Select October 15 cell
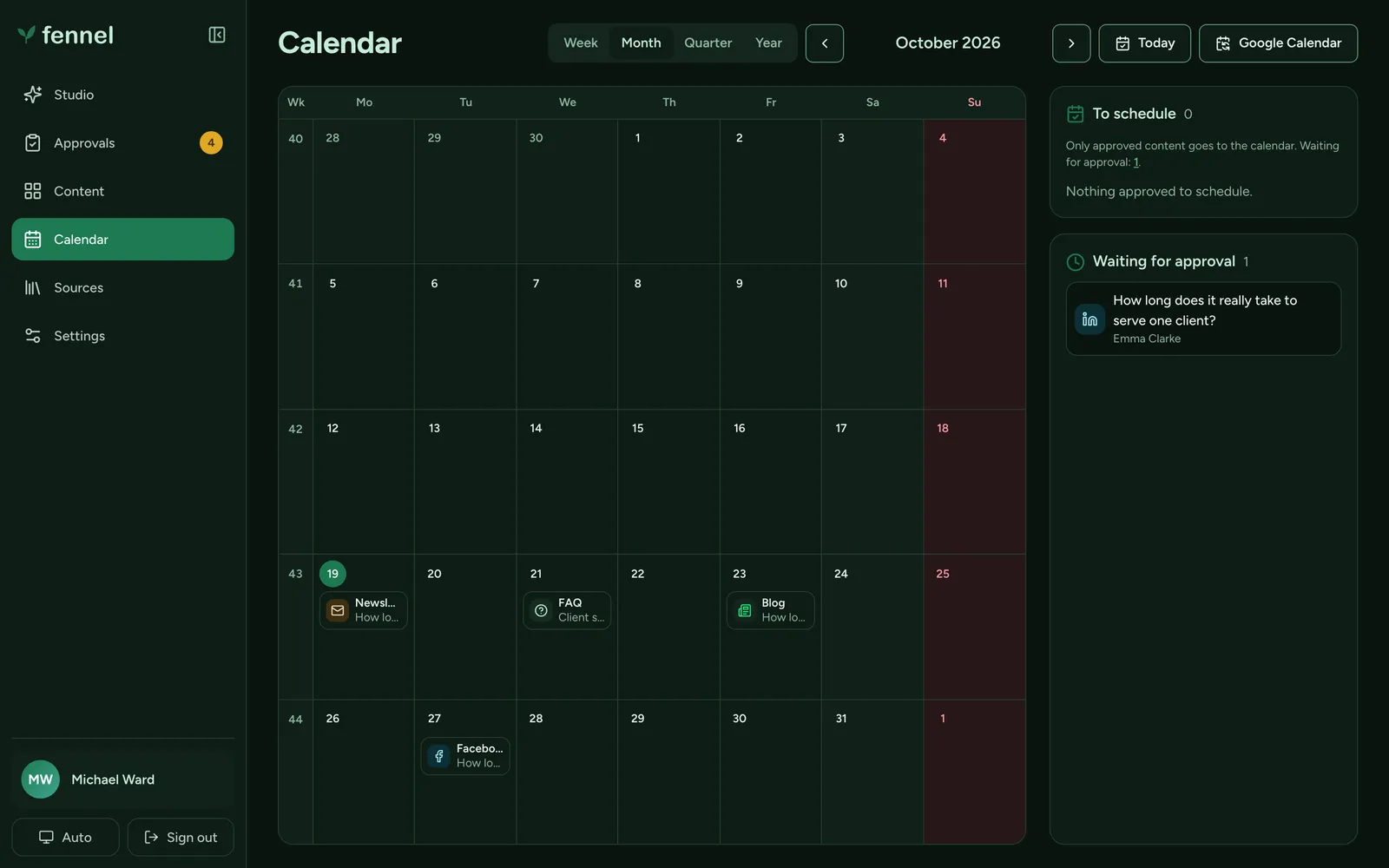1389x868 pixels. (668, 482)
